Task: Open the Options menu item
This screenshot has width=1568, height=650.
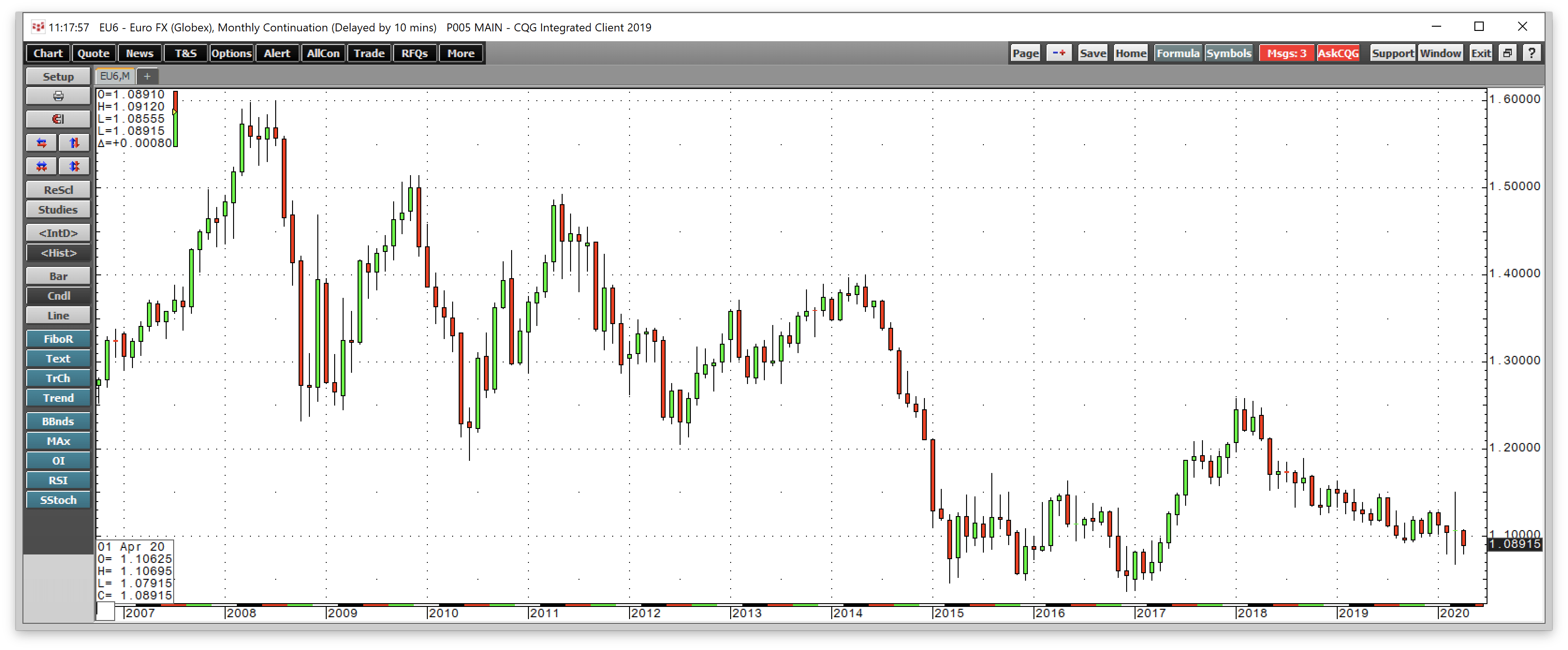Action: click(231, 53)
